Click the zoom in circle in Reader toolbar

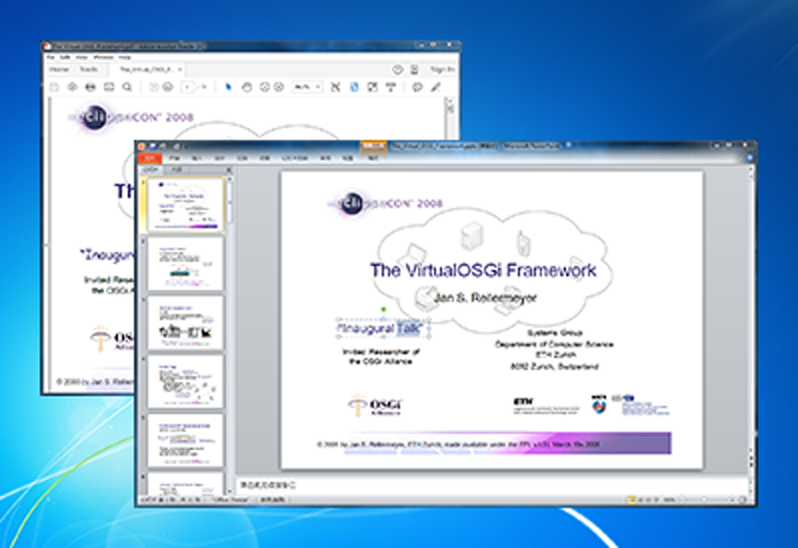[279, 87]
